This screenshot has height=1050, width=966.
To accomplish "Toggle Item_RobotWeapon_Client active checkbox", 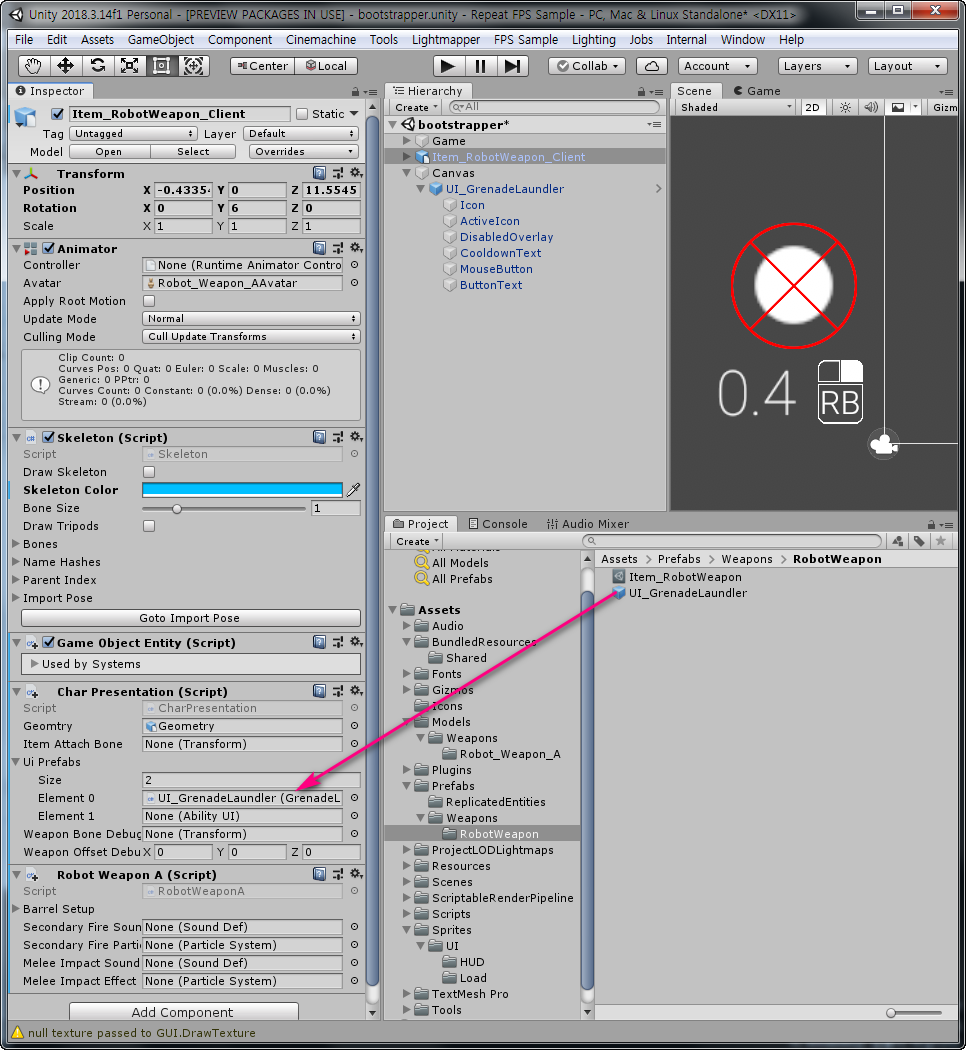I will click(58, 114).
